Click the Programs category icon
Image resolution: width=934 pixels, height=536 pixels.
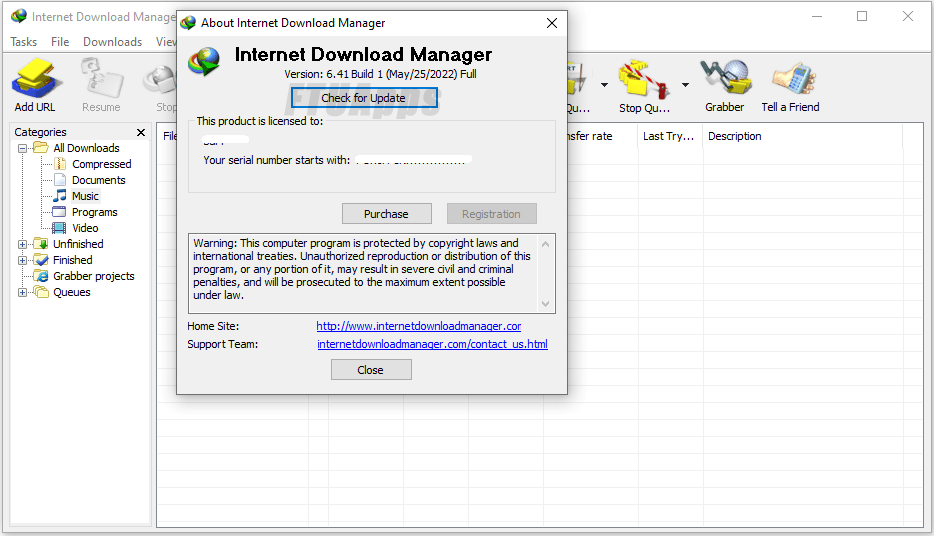click(x=59, y=212)
